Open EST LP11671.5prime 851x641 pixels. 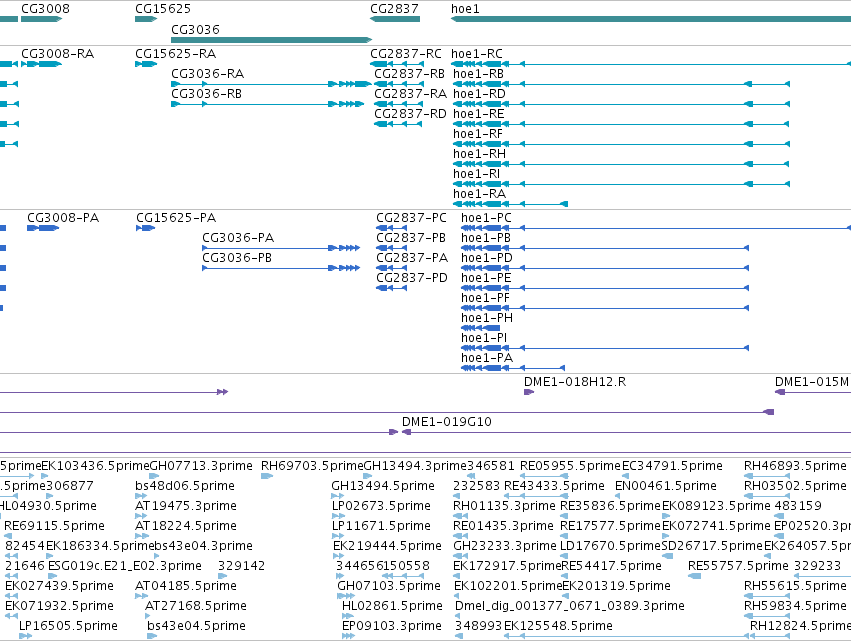381,526
